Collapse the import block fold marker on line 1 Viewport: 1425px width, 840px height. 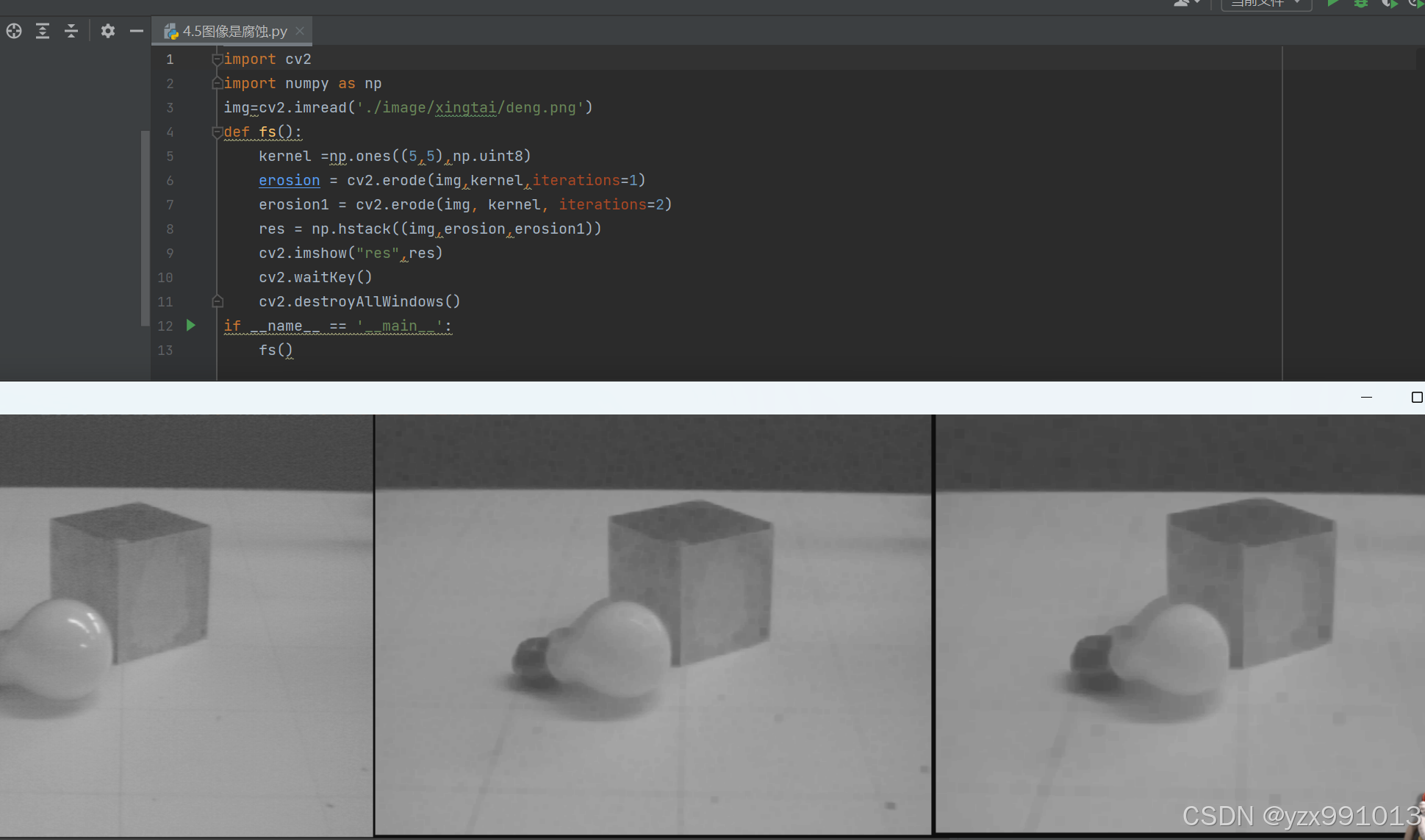217,59
